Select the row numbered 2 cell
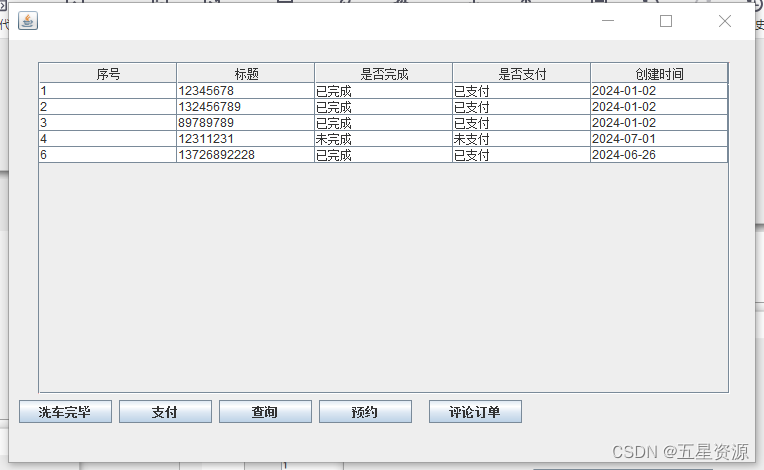The height and width of the screenshot is (470, 764). [x=108, y=107]
